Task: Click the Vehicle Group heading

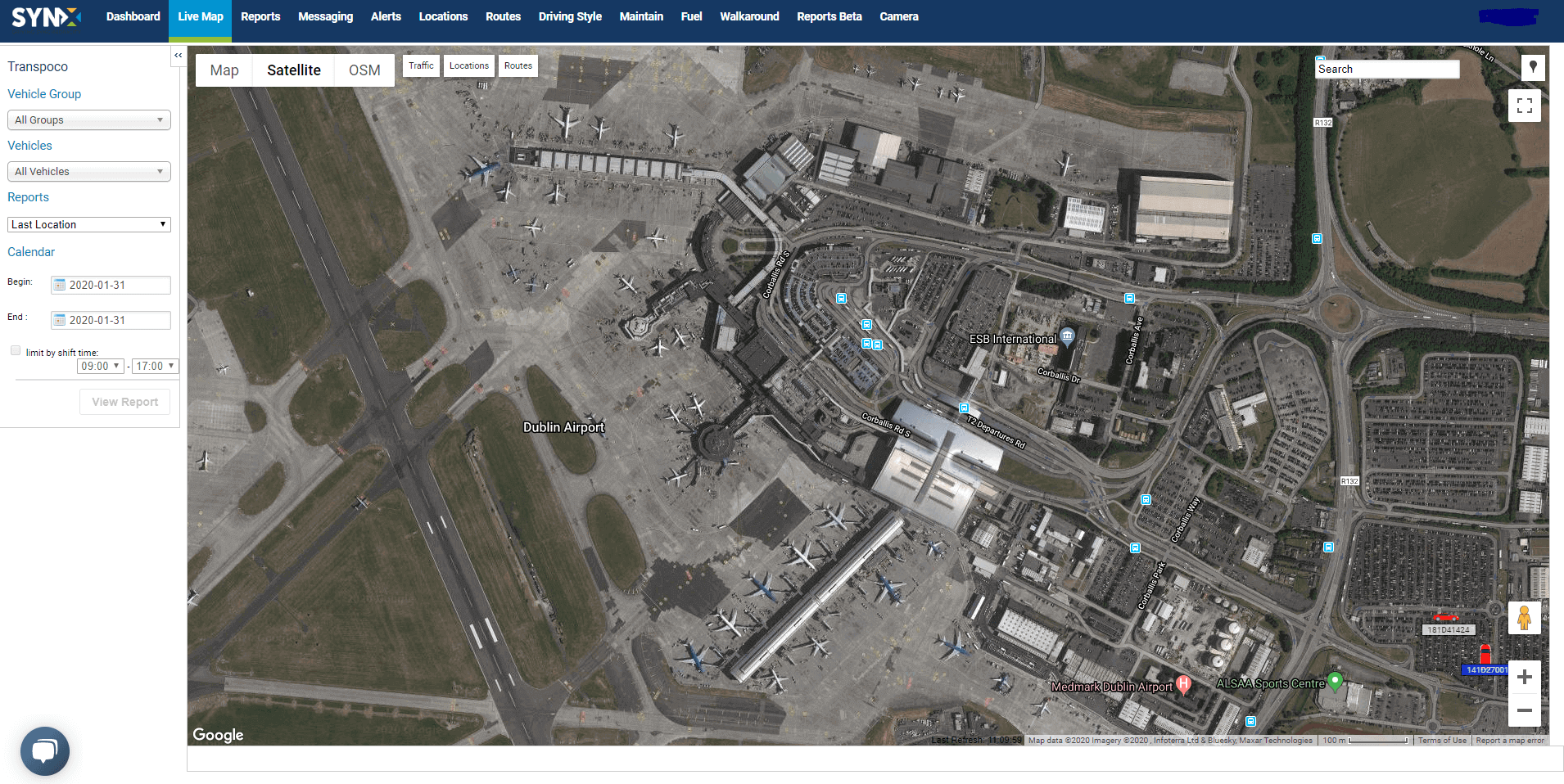Action: (x=44, y=94)
